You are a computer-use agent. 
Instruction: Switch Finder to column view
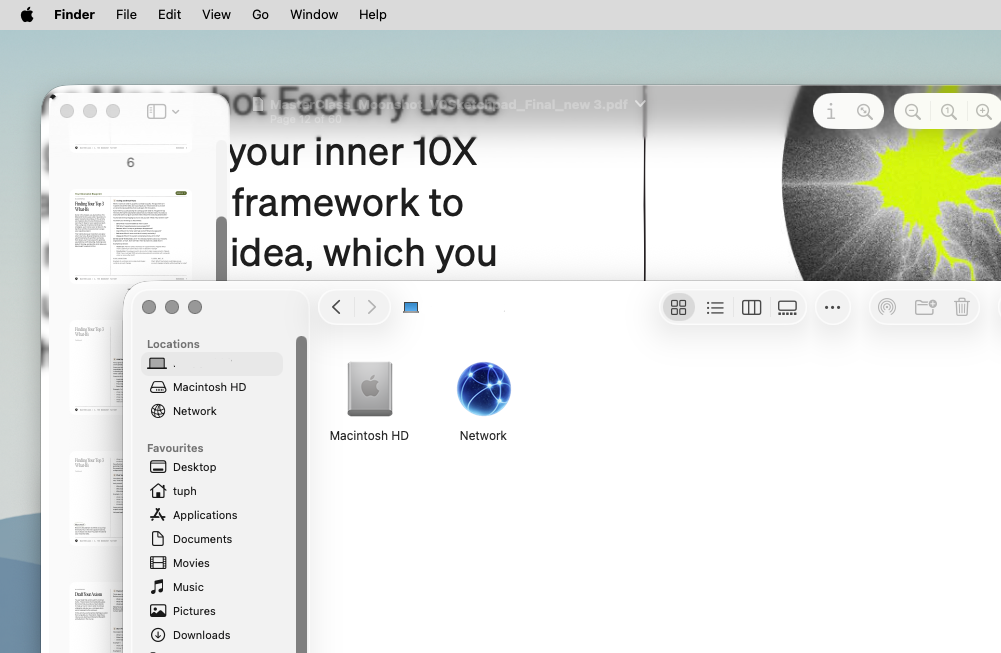[x=751, y=308]
